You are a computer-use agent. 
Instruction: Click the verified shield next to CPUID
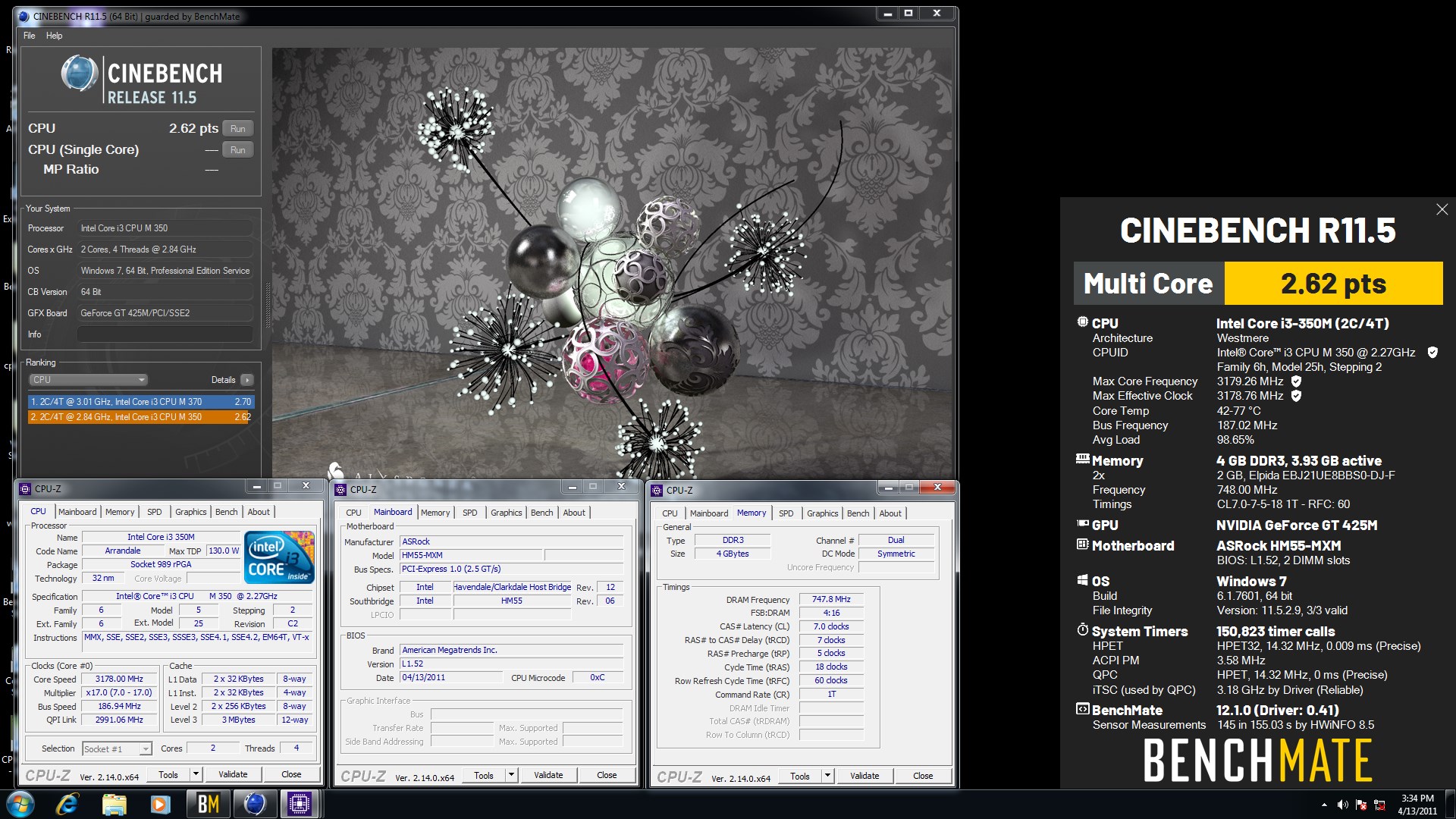pos(1432,352)
